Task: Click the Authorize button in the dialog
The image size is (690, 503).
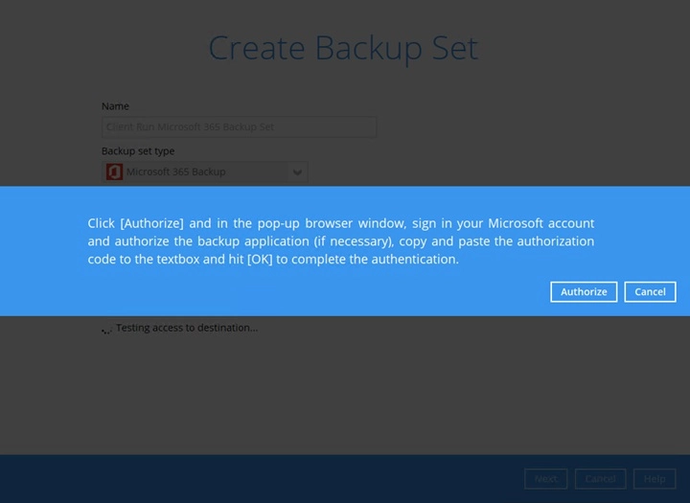Action: click(x=584, y=292)
